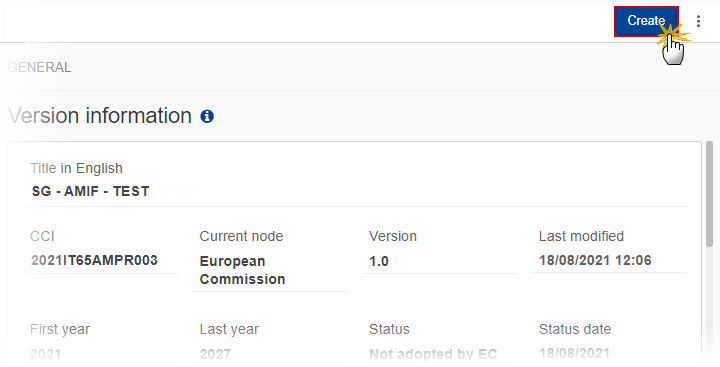
Task: Click the First year value 2021
Action: click(45, 354)
